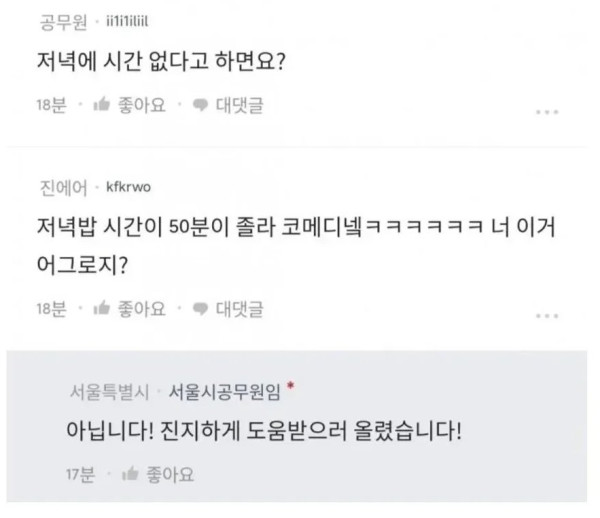Viewport: 600px width, 518px height.
Task: Click thumbs-up icon on kfkrwo's comment
Action: tap(102, 309)
